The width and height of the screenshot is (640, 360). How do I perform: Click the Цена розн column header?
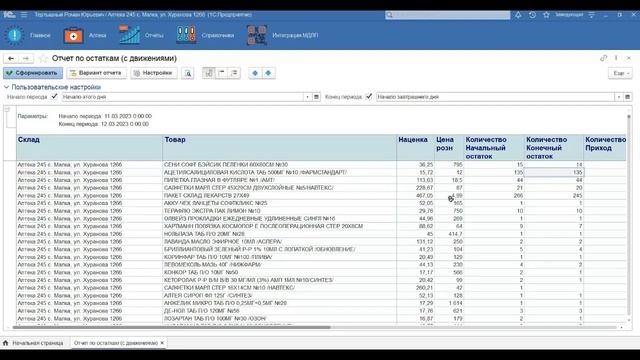pyautogui.click(x=449, y=148)
